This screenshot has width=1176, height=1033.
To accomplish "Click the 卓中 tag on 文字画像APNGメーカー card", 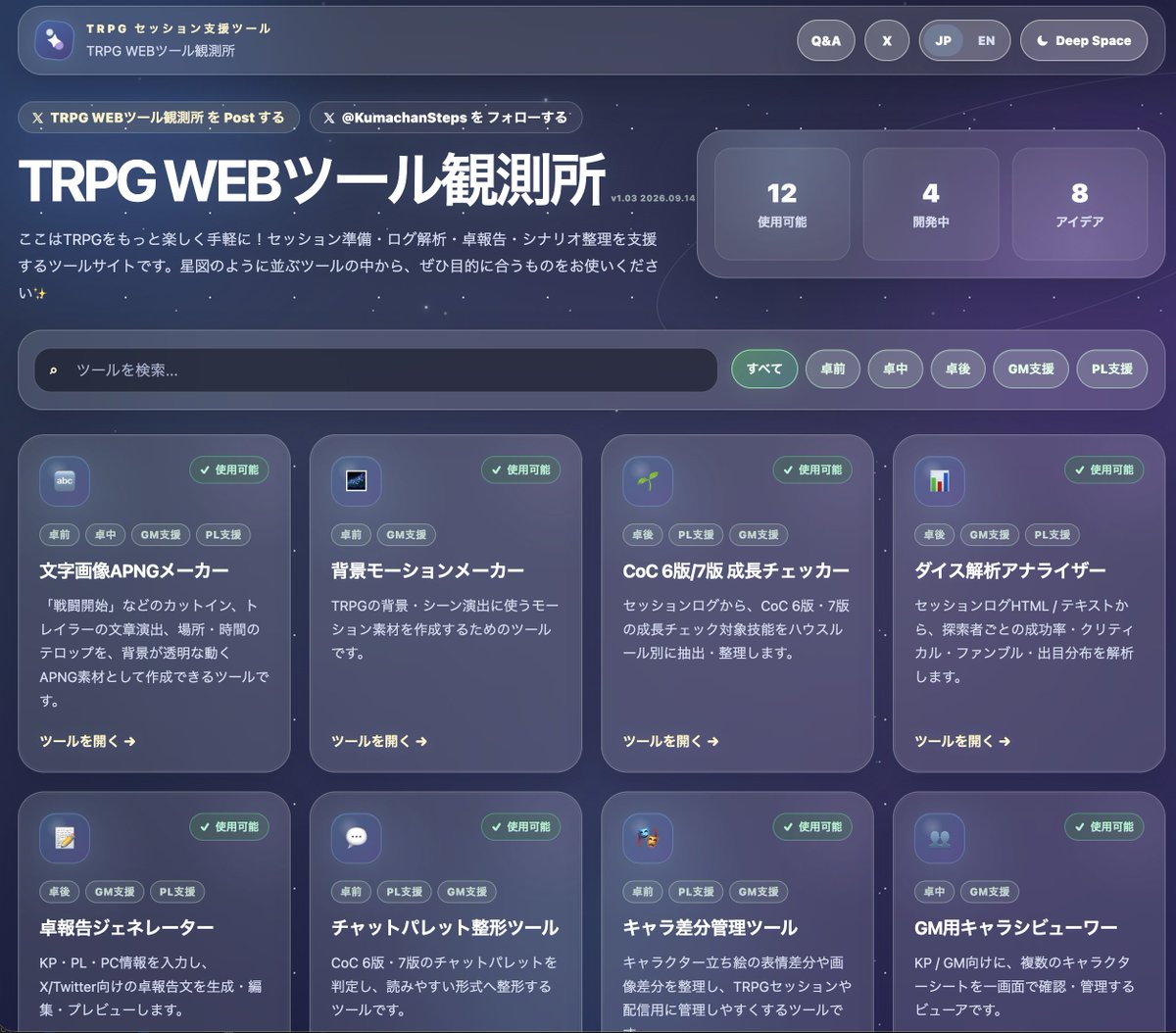I will [105, 535].
